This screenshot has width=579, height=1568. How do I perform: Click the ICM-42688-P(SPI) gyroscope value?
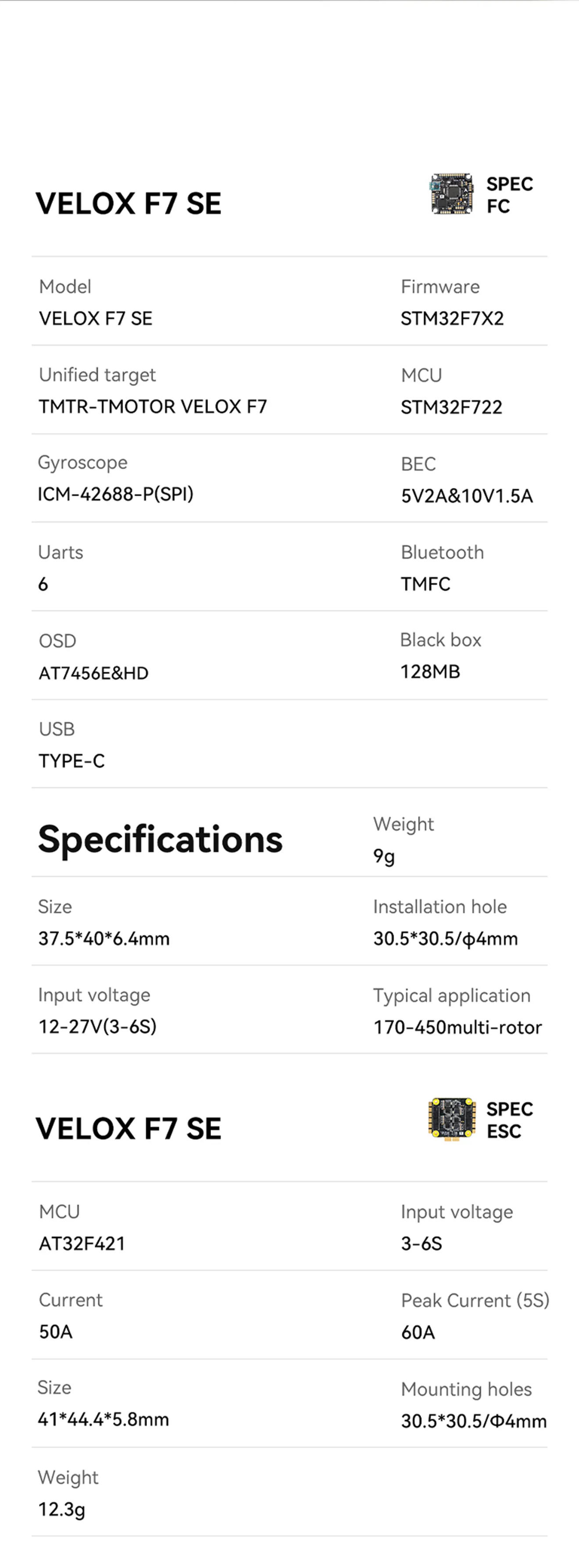coord(115,494)
